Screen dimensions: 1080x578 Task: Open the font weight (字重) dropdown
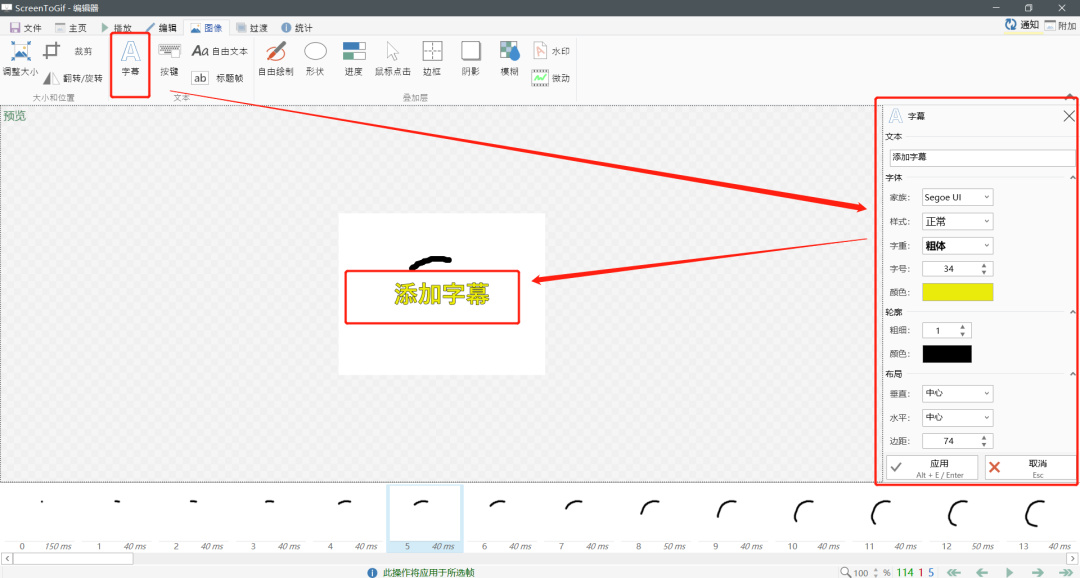(x=957, y=245)
